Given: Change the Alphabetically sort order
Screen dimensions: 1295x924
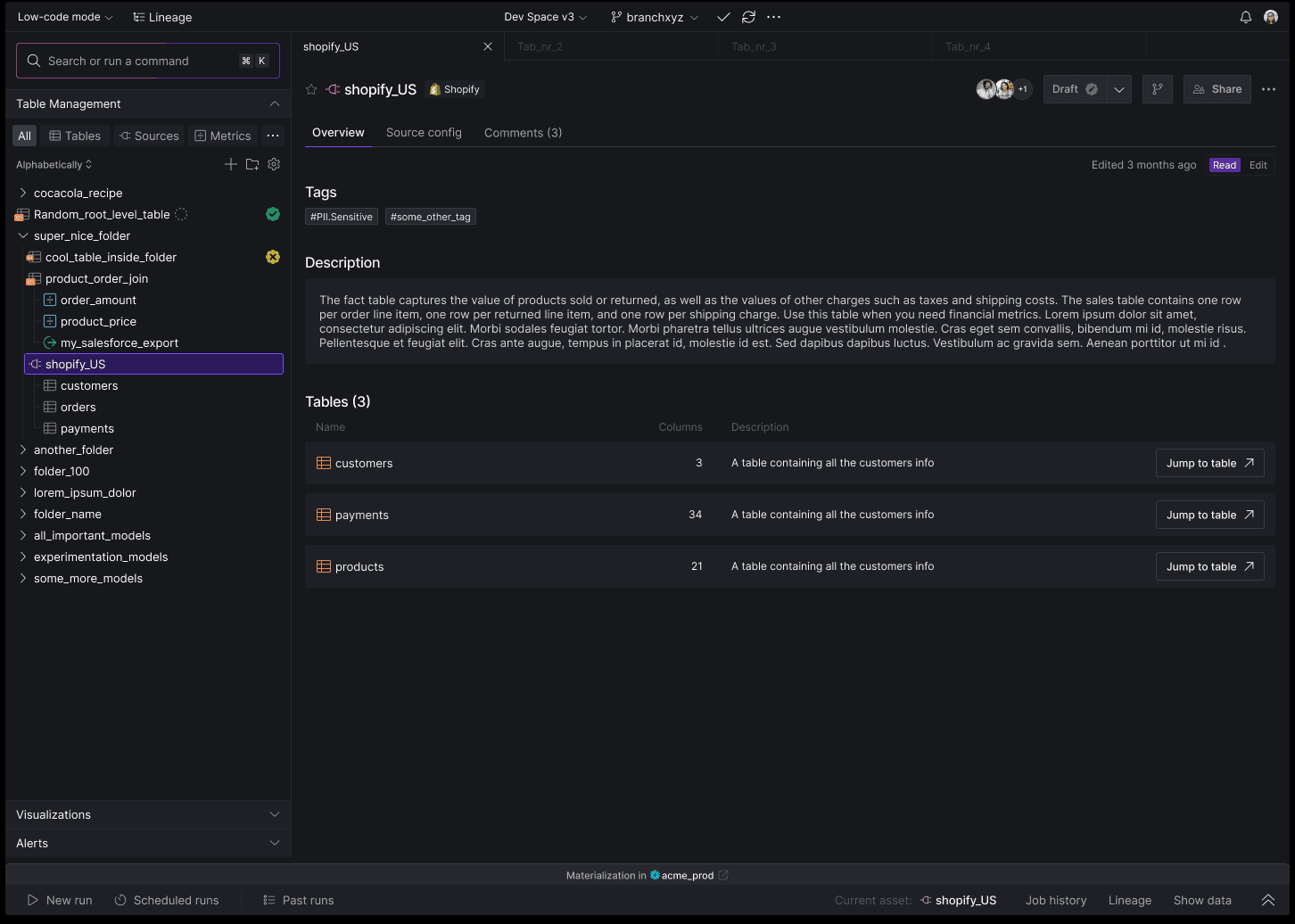Looking at the screenshot, I should click(54, 164).
